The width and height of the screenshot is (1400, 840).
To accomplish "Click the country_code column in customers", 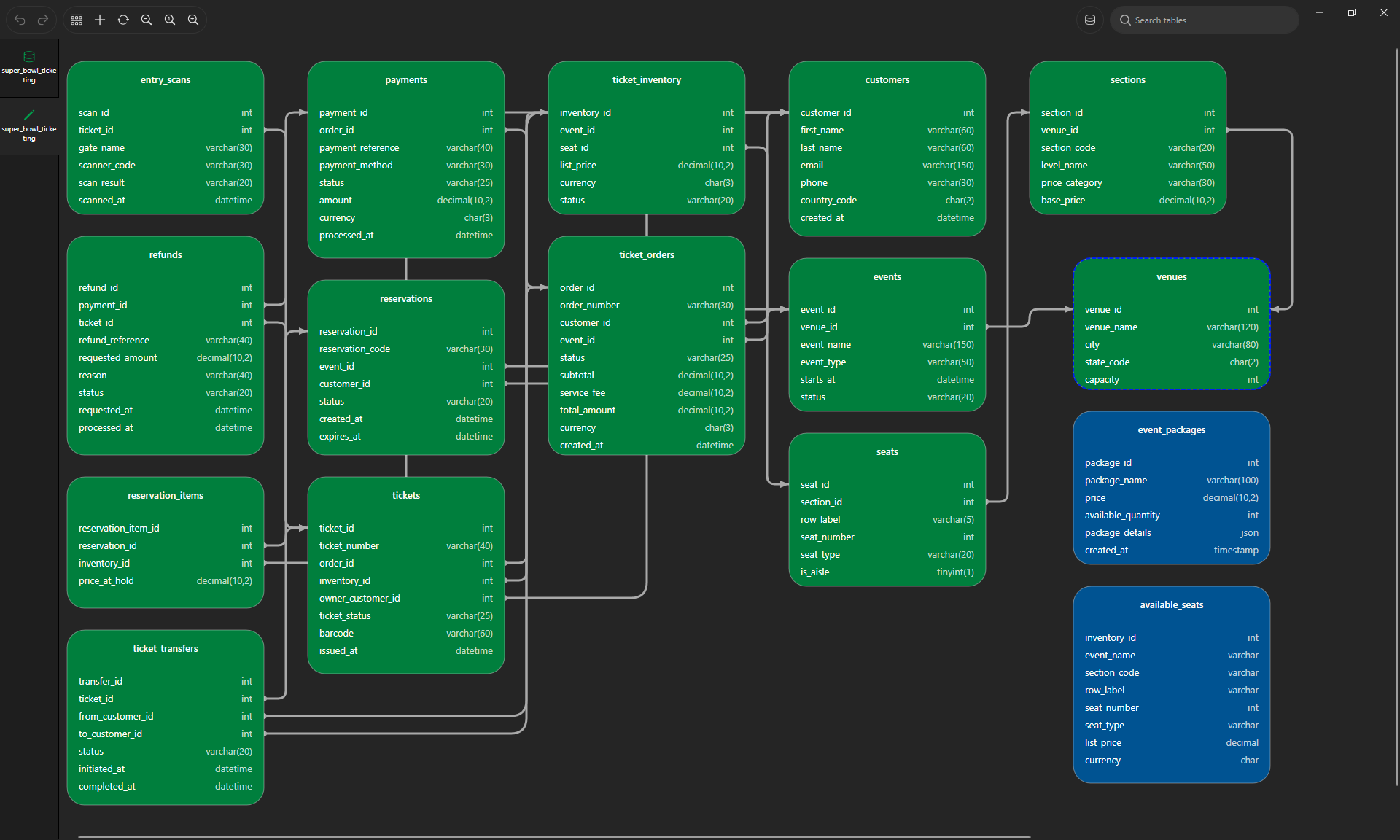I will [x=887, y=201].
